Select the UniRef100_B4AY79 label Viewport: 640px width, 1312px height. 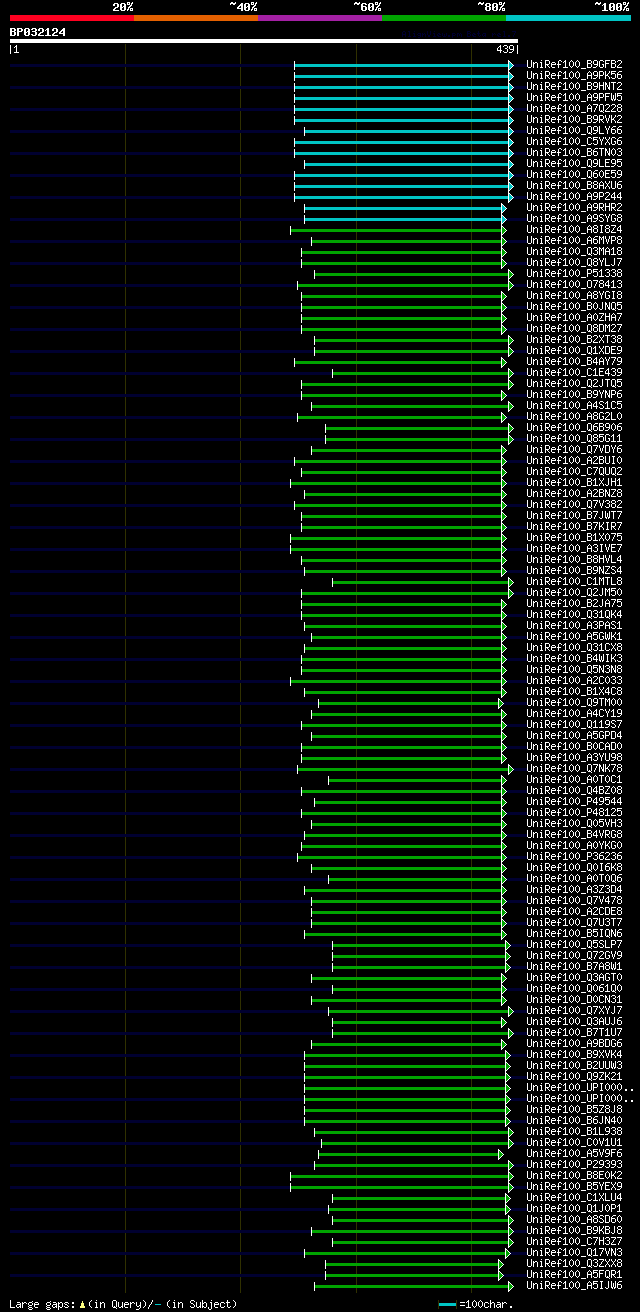click(x=574, y=362)
